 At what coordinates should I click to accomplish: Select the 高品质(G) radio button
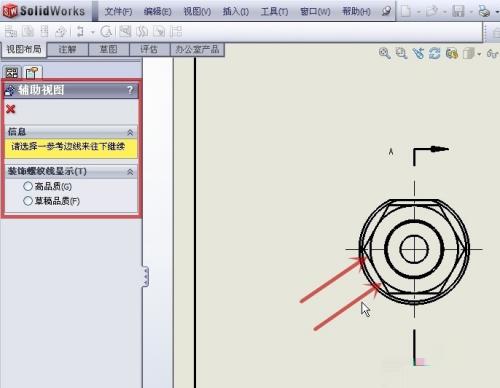pos(28,186)
